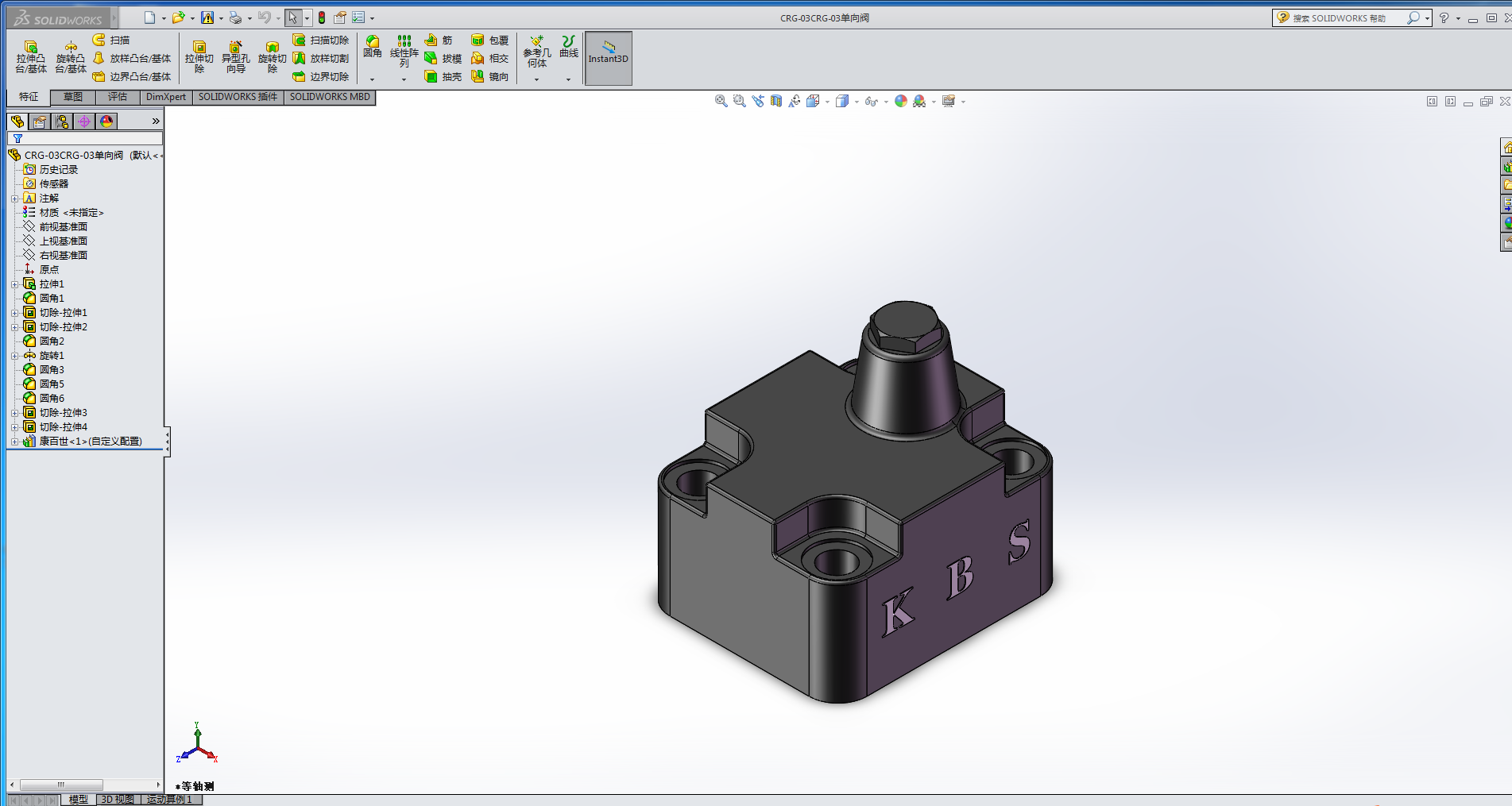Select 前视基准面 (Front Plane) in tree
This screenshot has height=806, width=1512.
pos(56,227)
